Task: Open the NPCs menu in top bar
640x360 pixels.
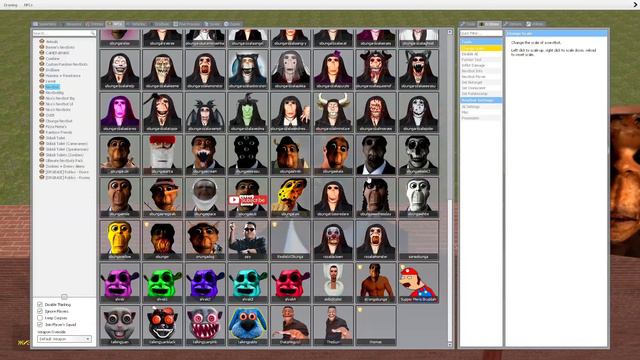Action: coord(28,5)
